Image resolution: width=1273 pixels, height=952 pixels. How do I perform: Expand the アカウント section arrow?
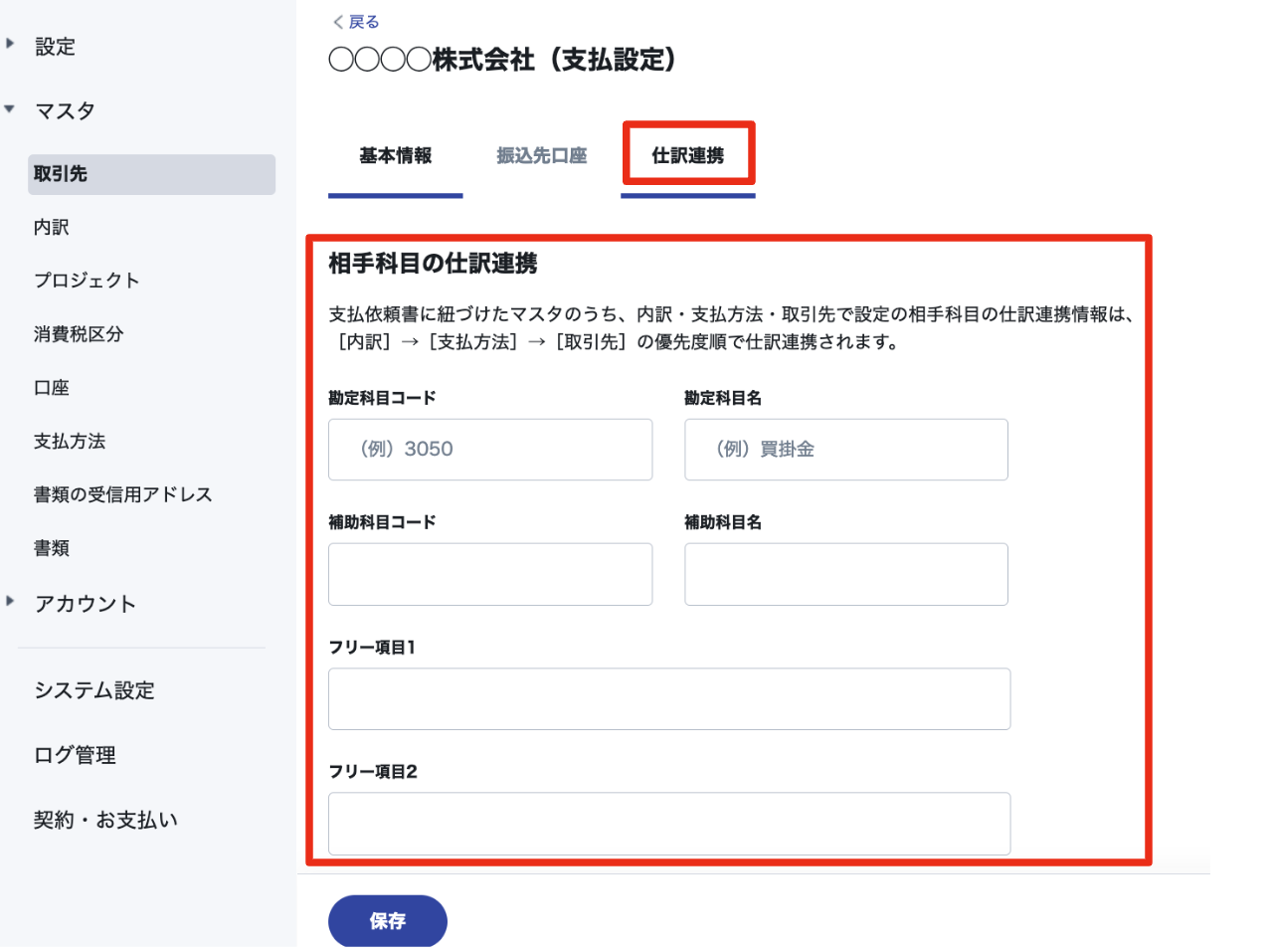pyautogui.click(x=10, y=601)
